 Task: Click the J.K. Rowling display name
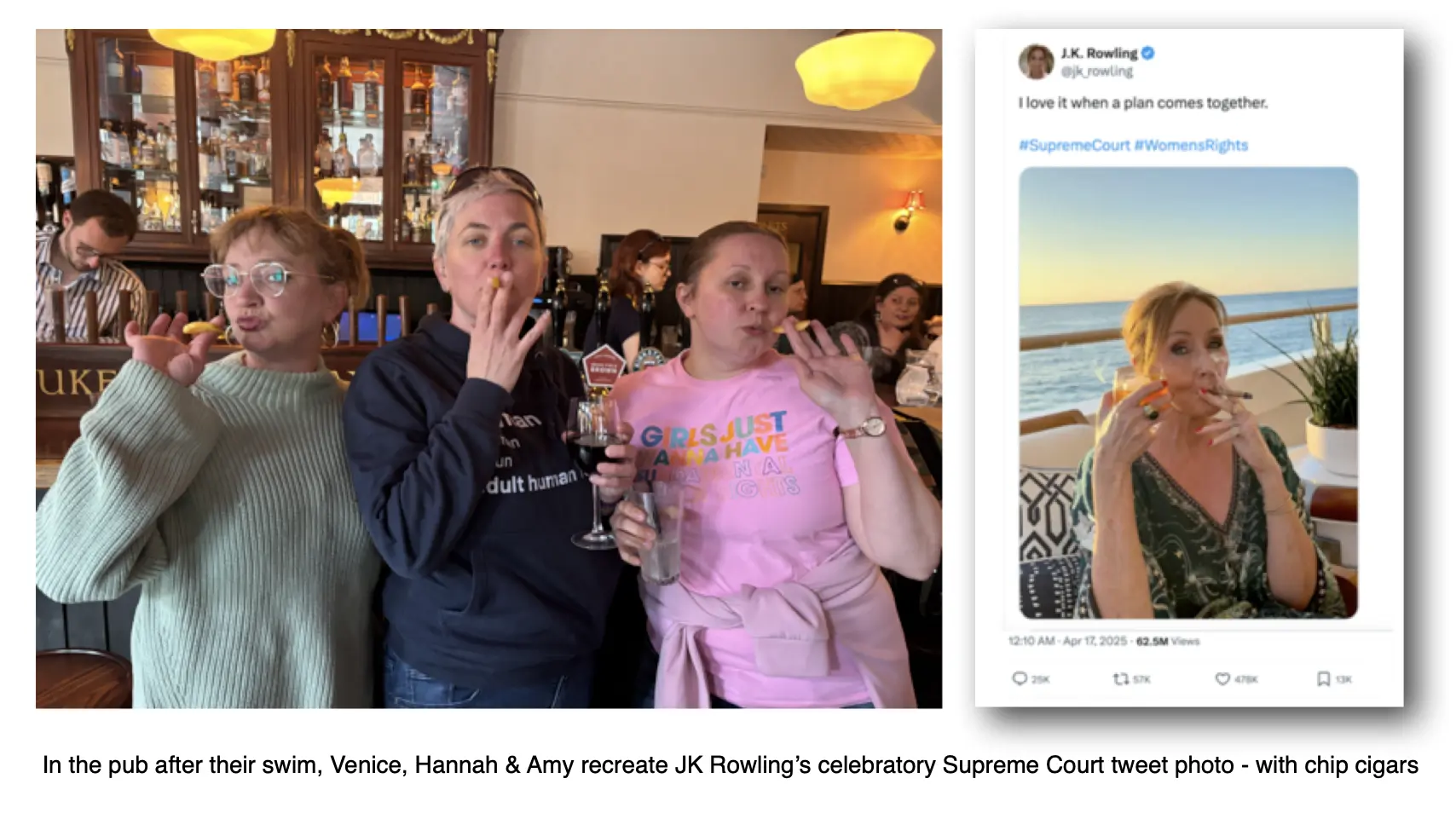click(x=1099, y=53)
